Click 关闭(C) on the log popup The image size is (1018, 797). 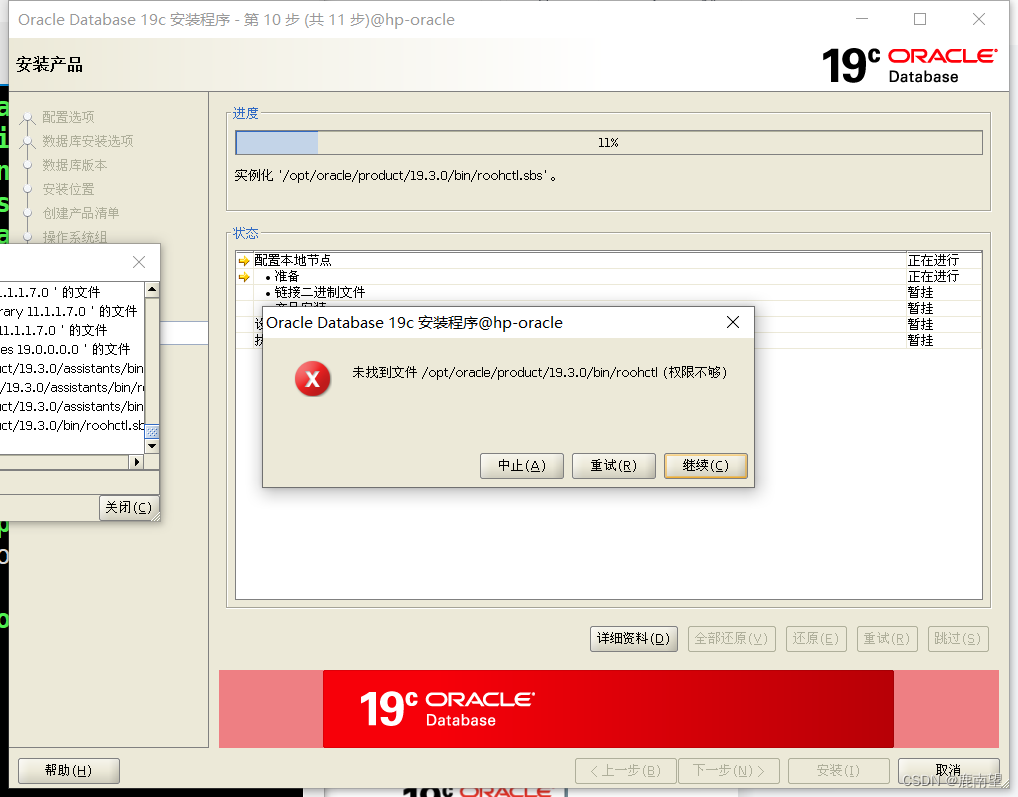point(129,507)
